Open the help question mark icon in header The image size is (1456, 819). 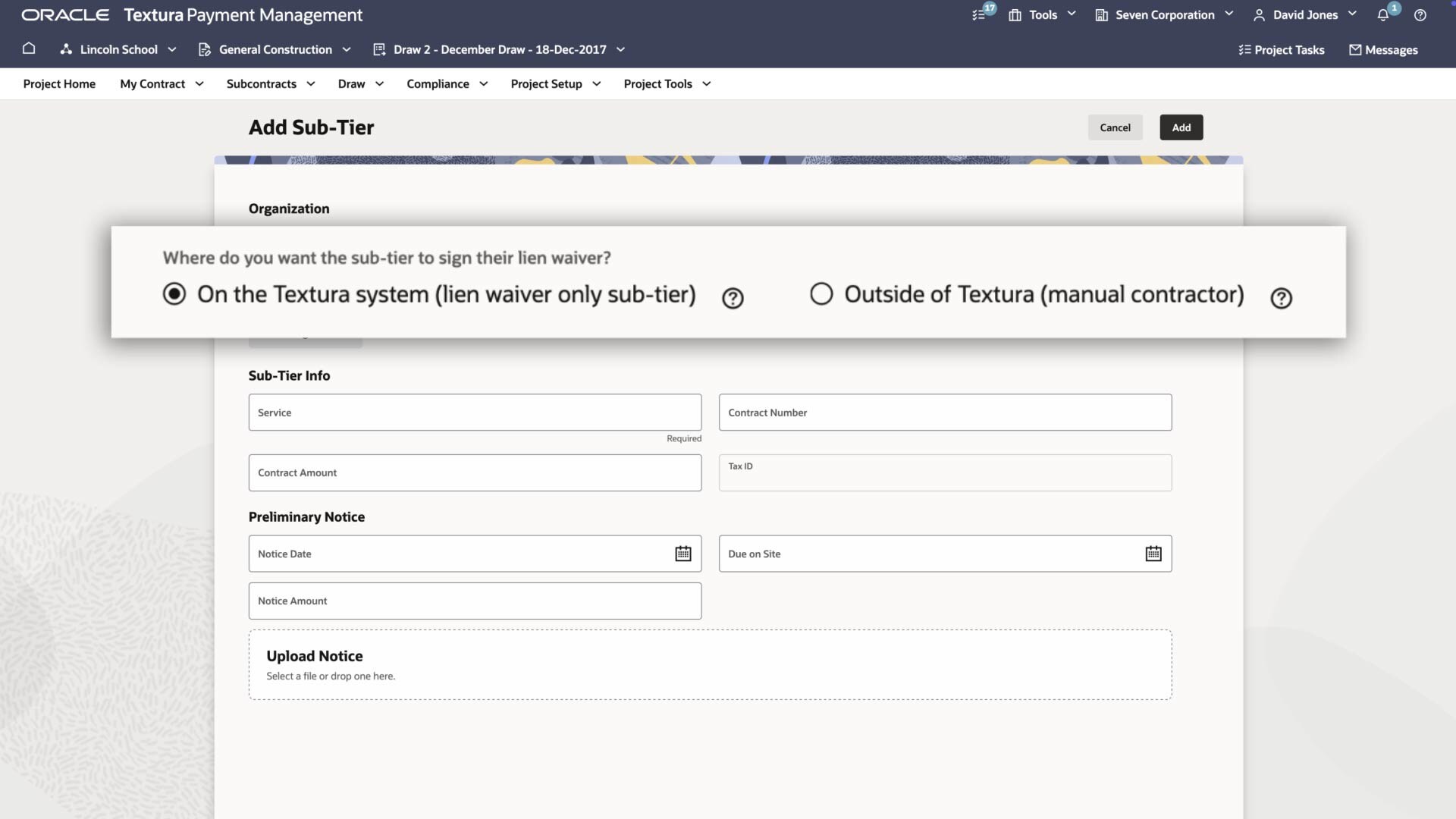(1420, 15)
